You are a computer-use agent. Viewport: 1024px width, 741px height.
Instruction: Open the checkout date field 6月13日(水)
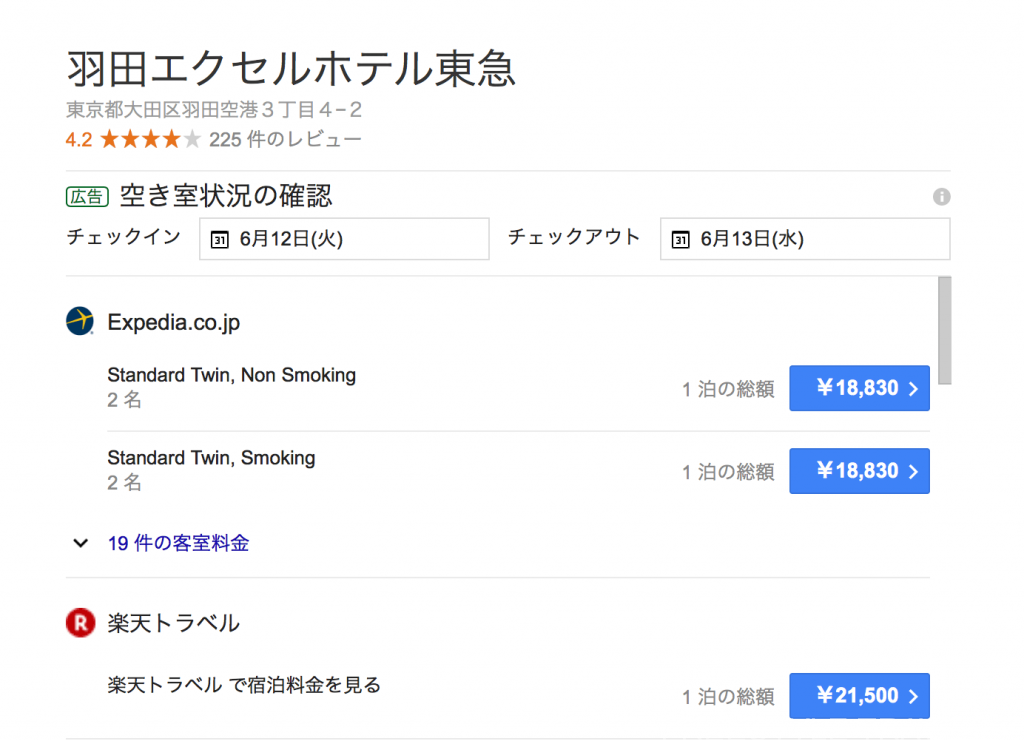(x=805, y=239)
